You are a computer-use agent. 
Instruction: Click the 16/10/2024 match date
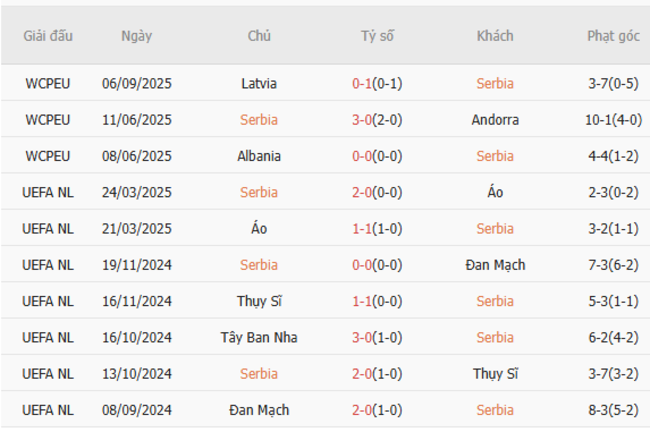tap(137, 338)
